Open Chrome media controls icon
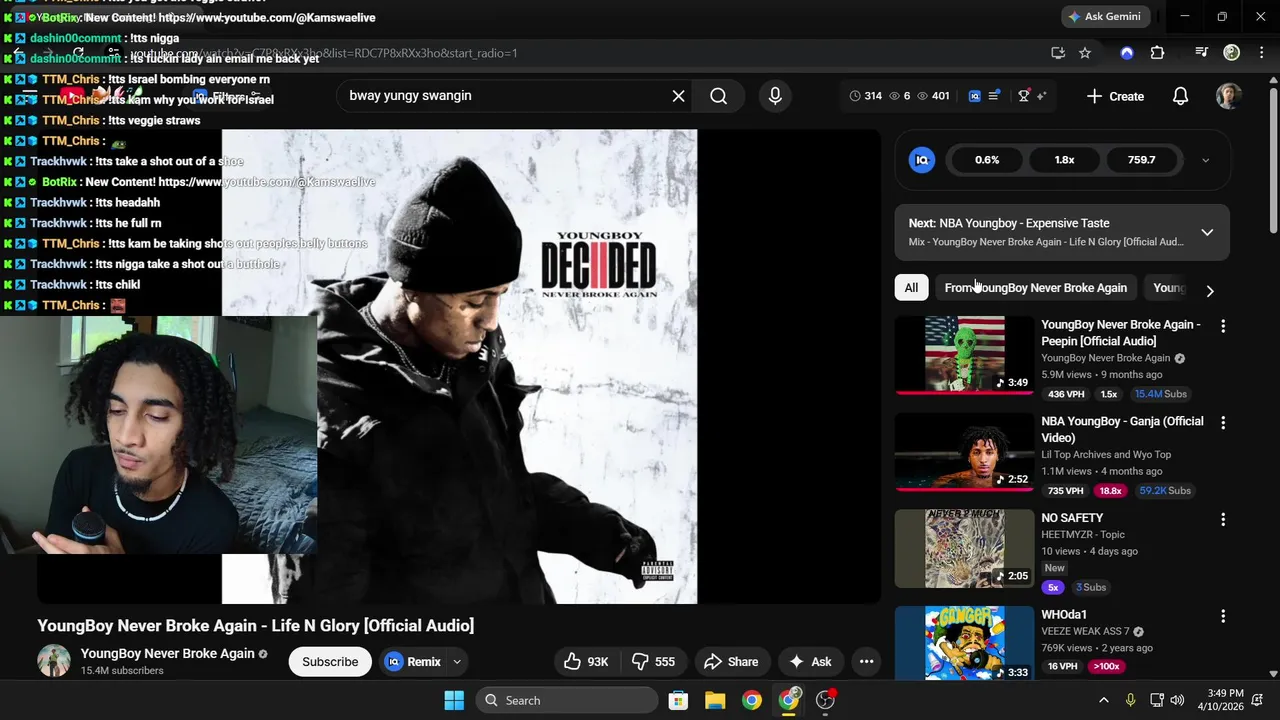Viewport: 1280px width, 720px height. [1201, 53]
